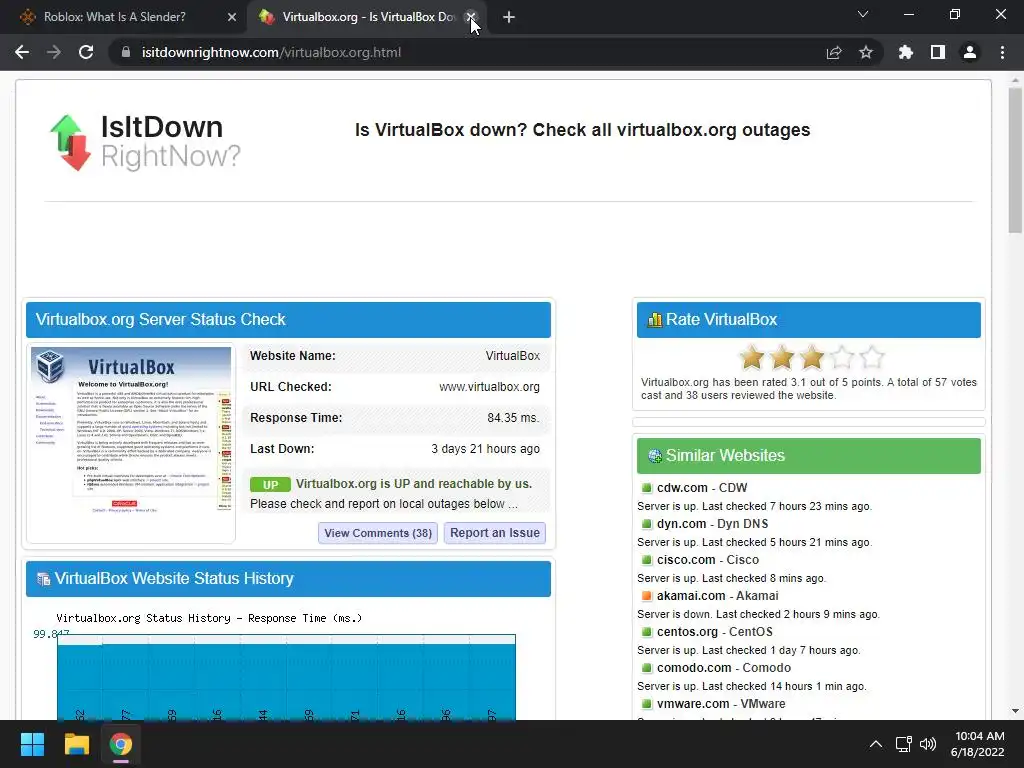Open the cisco.com link

pyautogui.click(x=686, y=560)
